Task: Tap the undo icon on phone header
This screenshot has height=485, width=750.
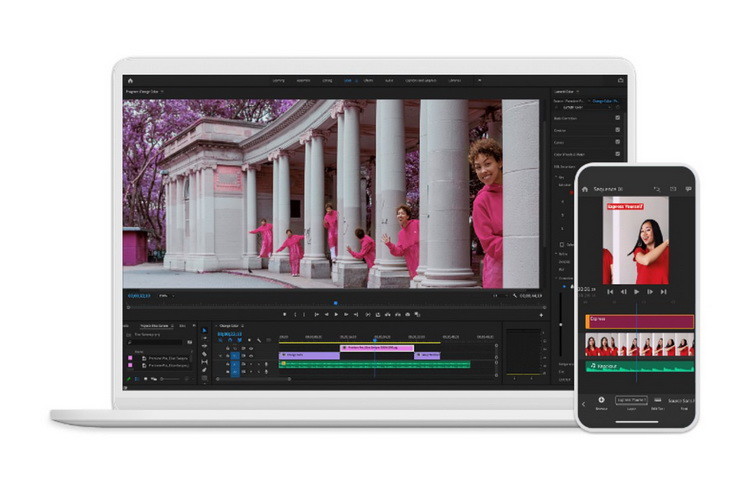Action: (657, 189)
